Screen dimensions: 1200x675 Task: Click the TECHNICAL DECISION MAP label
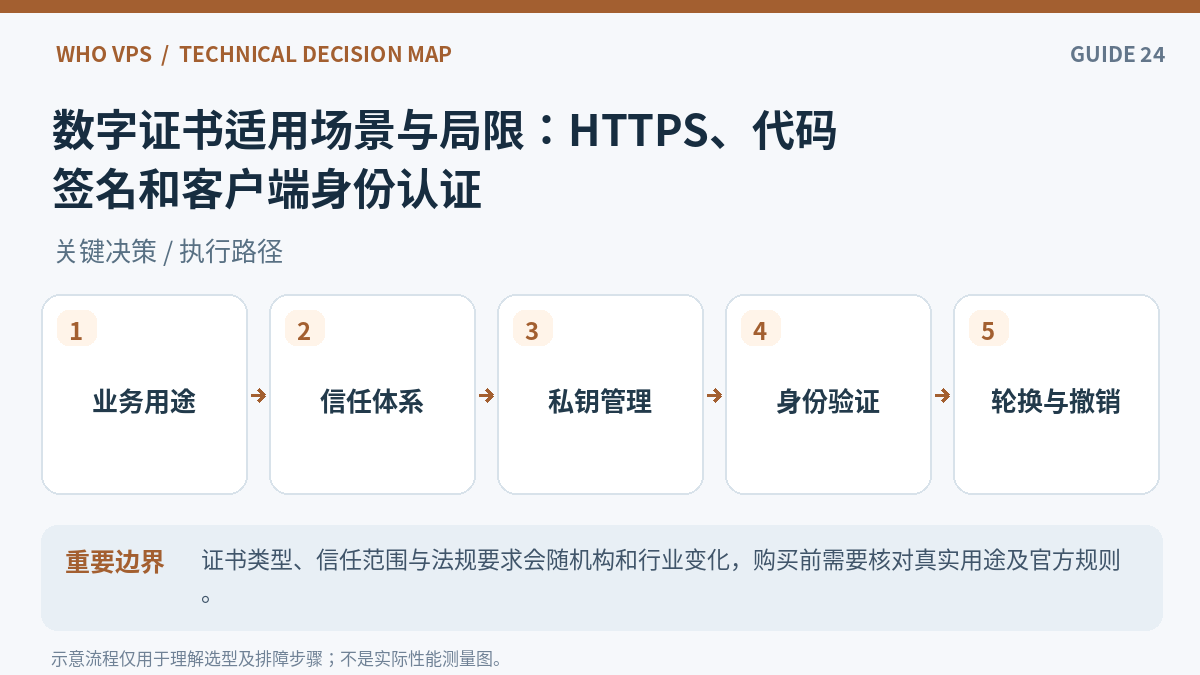315,54
